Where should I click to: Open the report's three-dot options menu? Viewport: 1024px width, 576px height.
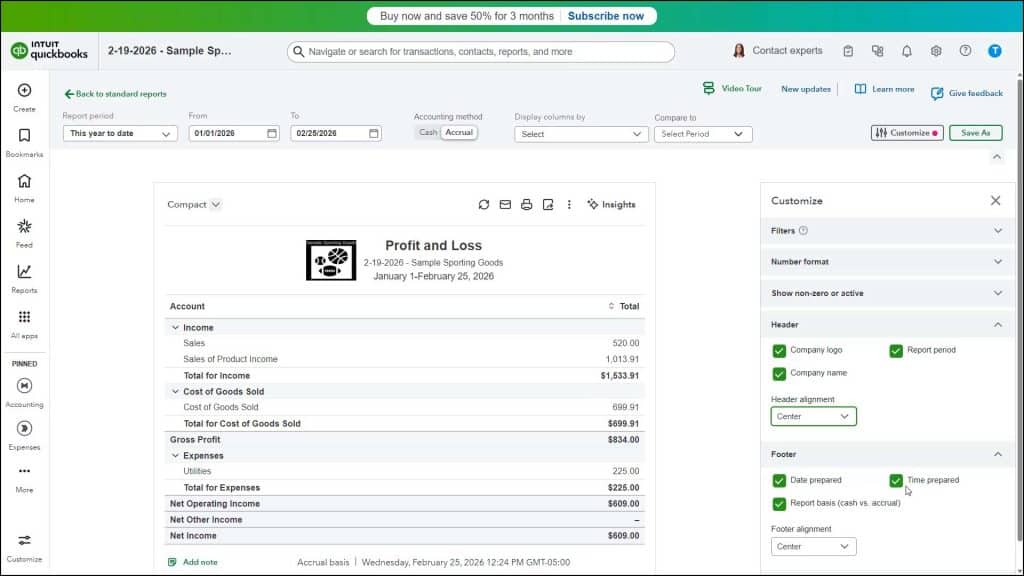(x=569, y=204)
